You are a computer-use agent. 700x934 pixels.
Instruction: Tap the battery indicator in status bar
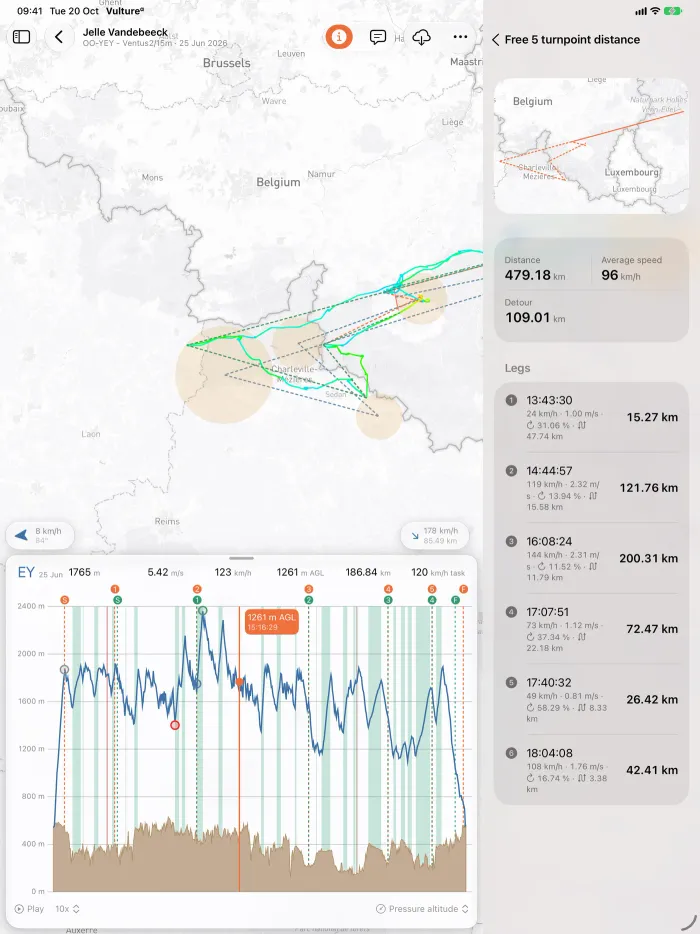click(x=673, y=11)
